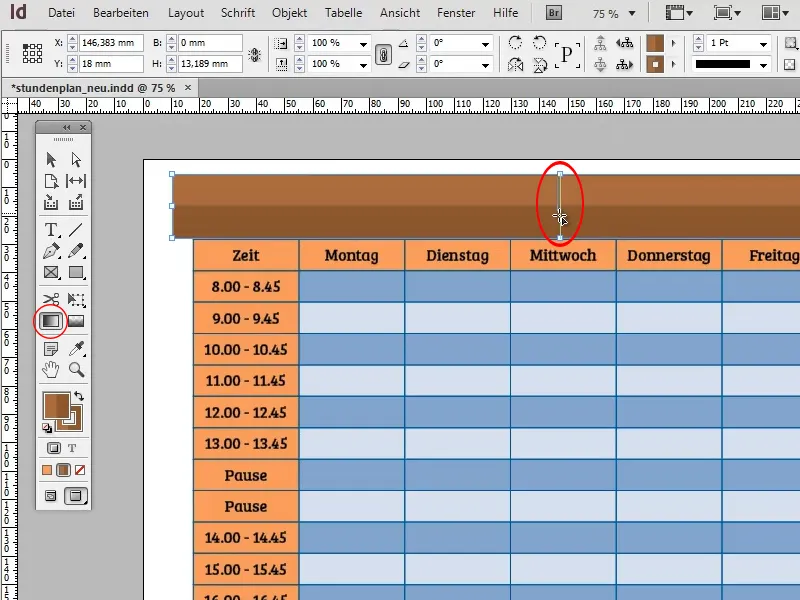Select the Content Collector tool
This screenshot has width=800, height=600.
51,203
